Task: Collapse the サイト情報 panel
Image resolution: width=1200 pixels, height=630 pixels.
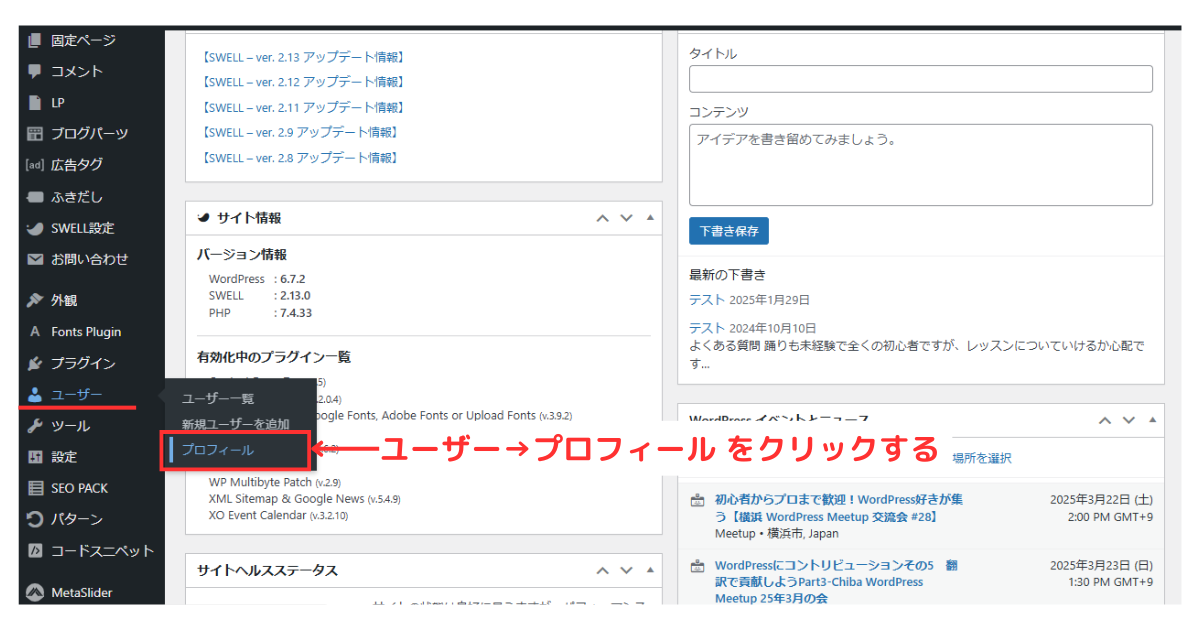Action: point(651,217)
